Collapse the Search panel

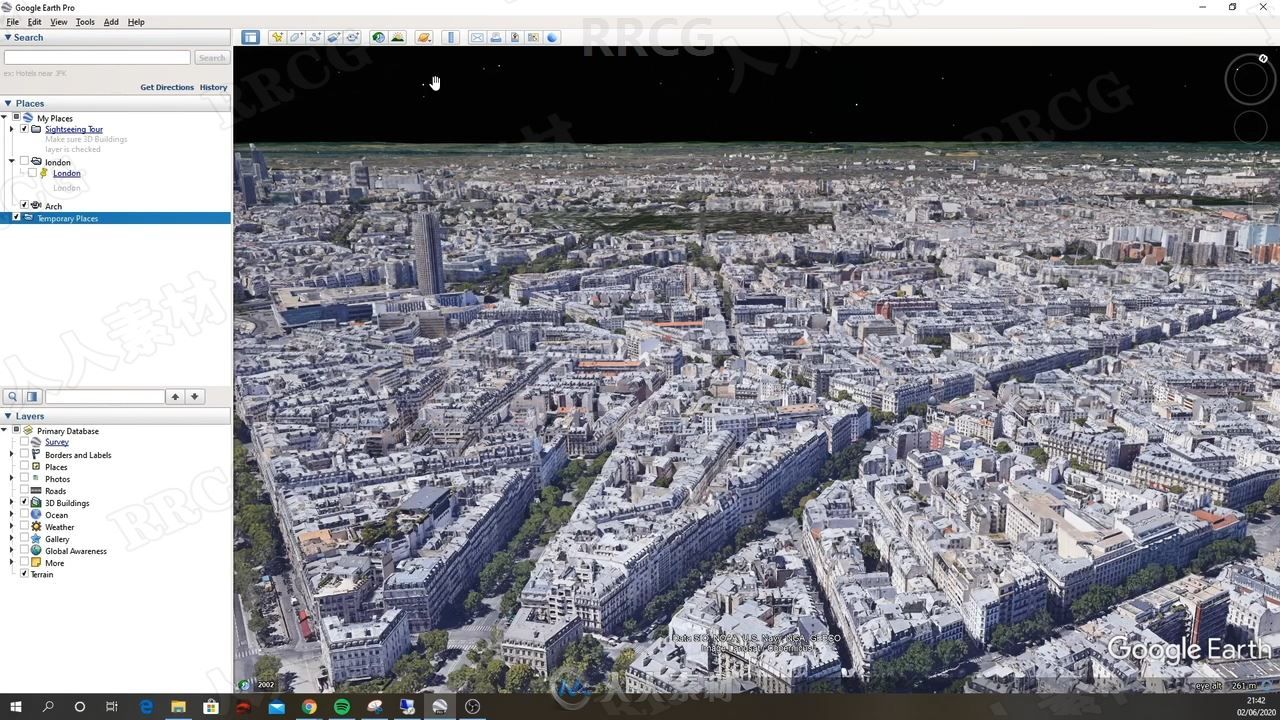click(8, 37)
